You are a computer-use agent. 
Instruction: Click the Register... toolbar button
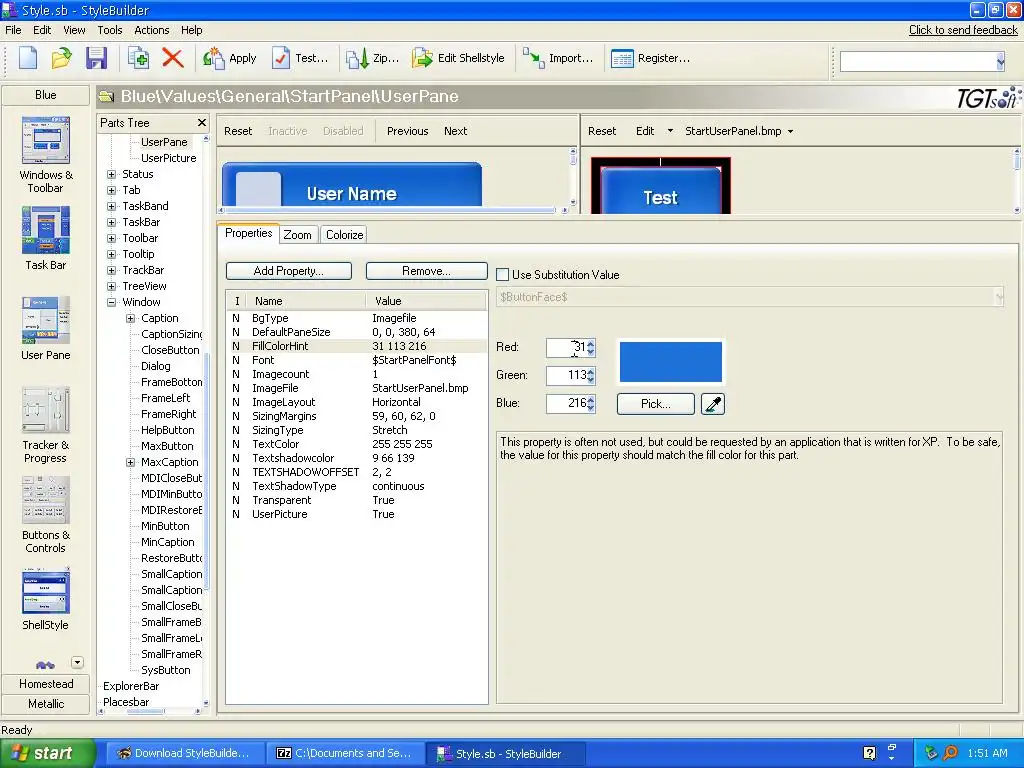650,58
